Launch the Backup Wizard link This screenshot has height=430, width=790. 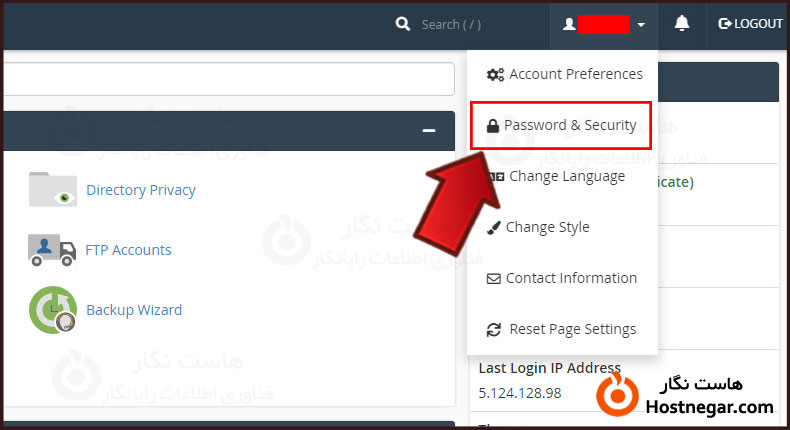[134, 310]
